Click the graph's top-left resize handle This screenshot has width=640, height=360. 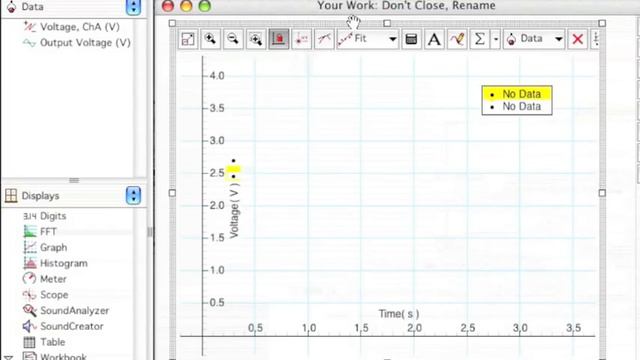tap(172, 23)
